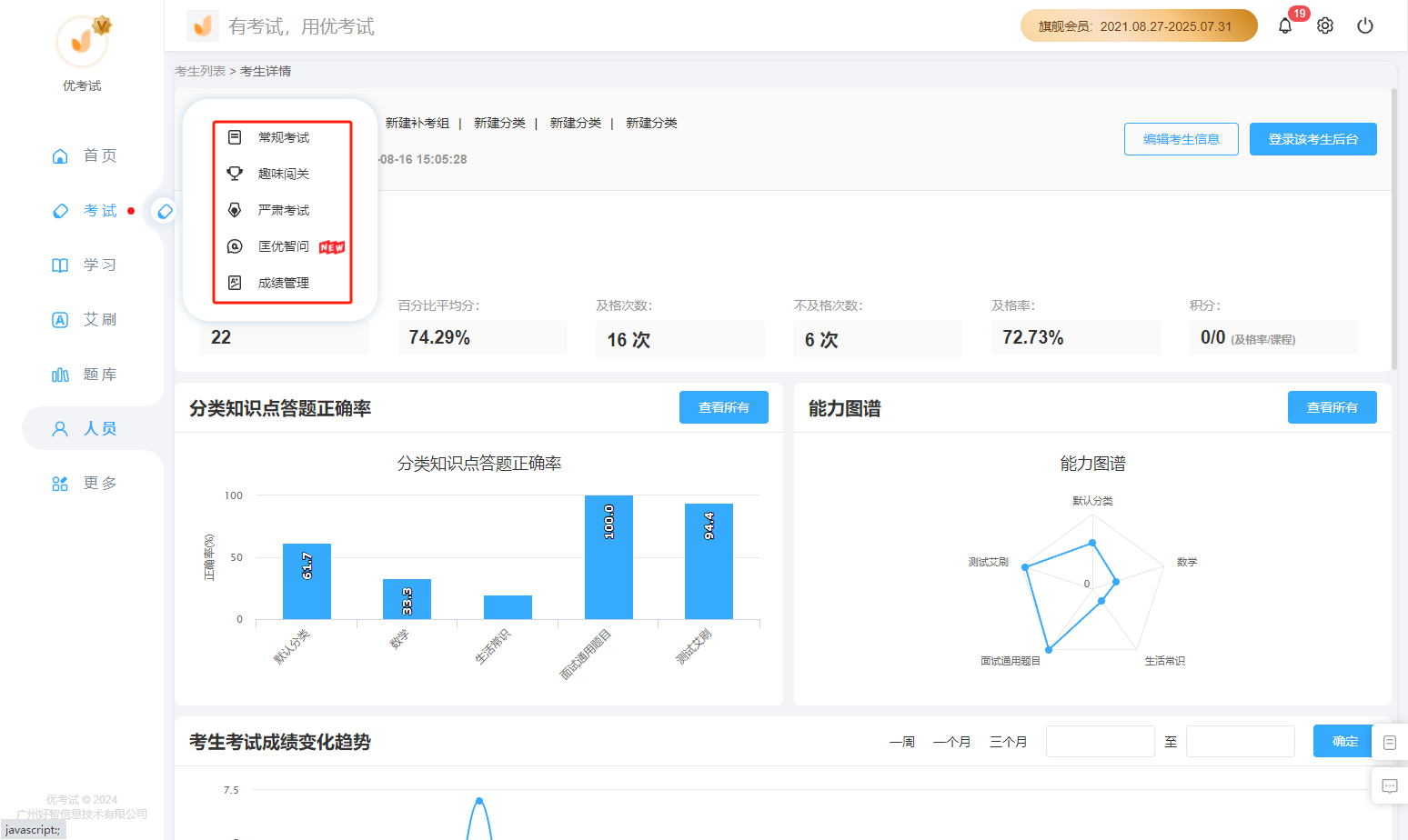
Task: Click the 生活常识 bar in chart
Action: 508,607
